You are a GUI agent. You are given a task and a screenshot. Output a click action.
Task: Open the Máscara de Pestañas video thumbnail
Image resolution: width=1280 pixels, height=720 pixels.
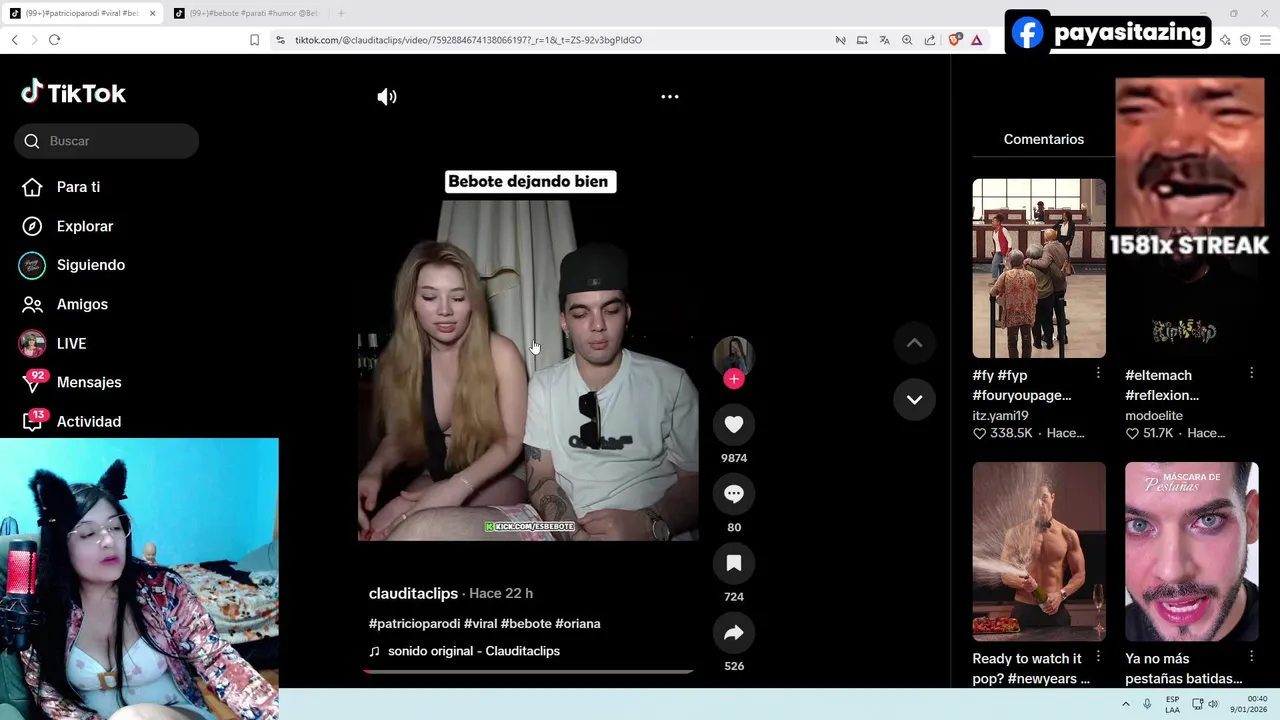1192,551
